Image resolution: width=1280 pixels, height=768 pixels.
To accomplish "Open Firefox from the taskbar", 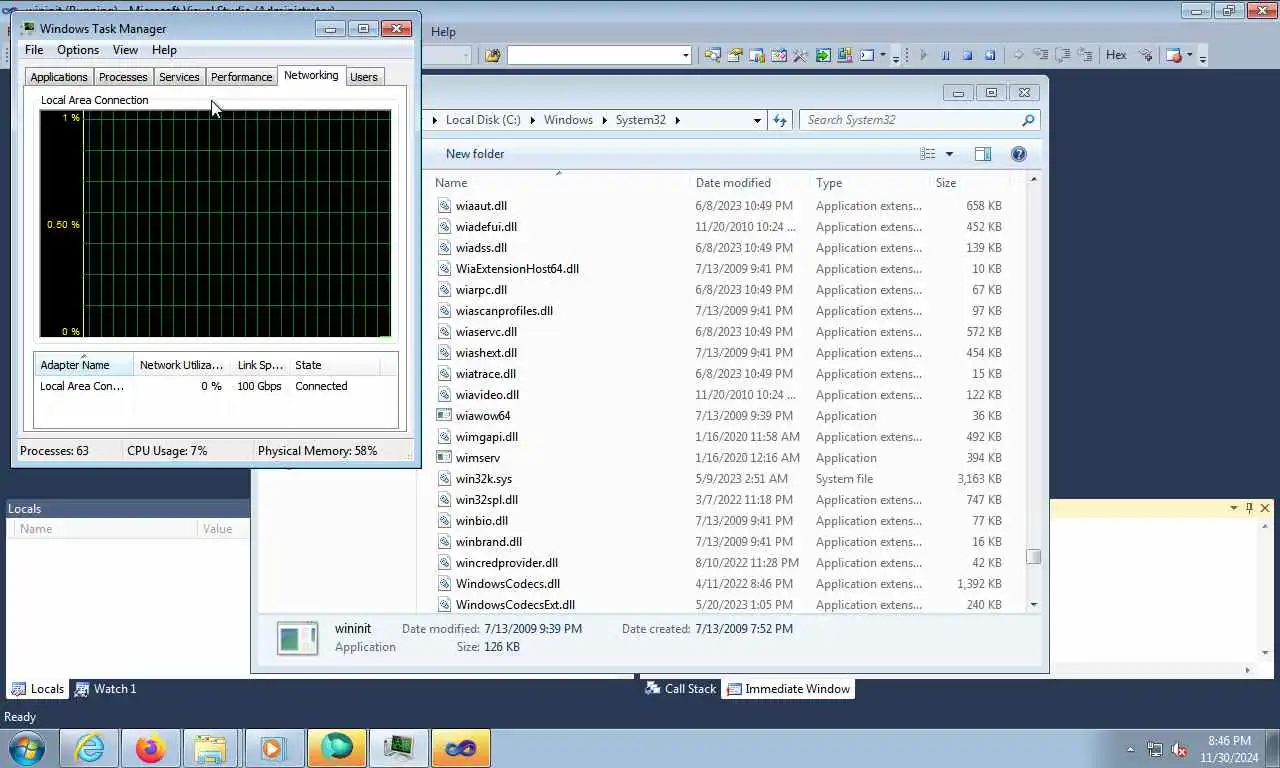I will click(151, 748).
